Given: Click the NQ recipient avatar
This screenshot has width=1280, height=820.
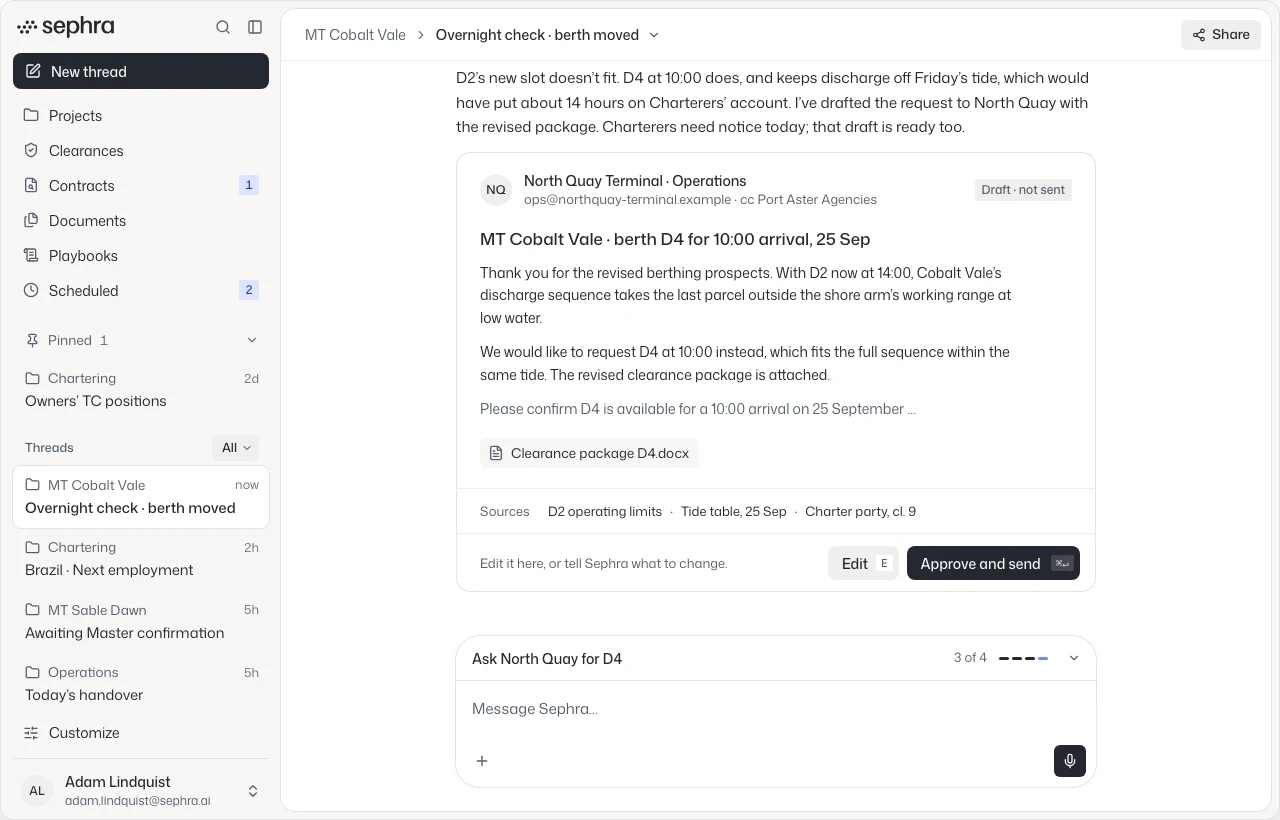Looking at the screenshot, I should tap(496, 190).
